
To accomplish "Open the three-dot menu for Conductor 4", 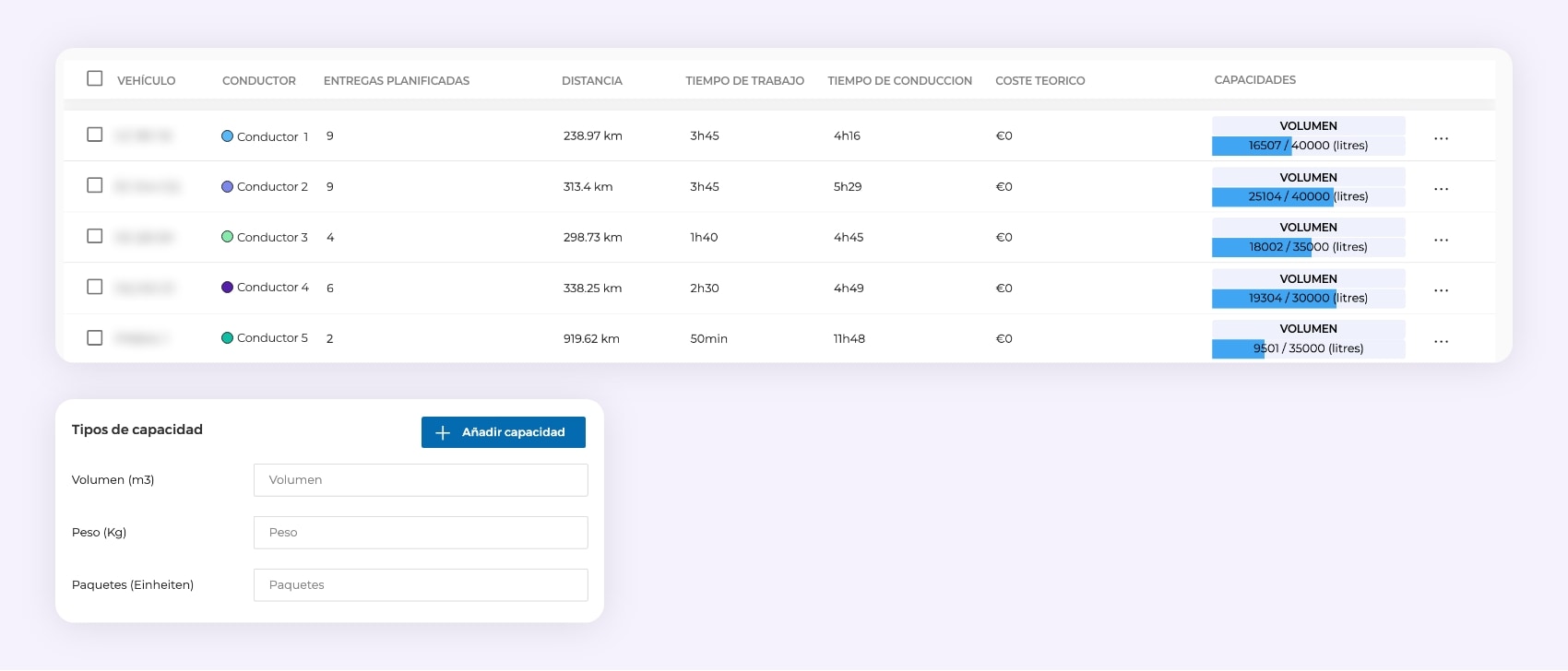I will [x=1441, y=290].
